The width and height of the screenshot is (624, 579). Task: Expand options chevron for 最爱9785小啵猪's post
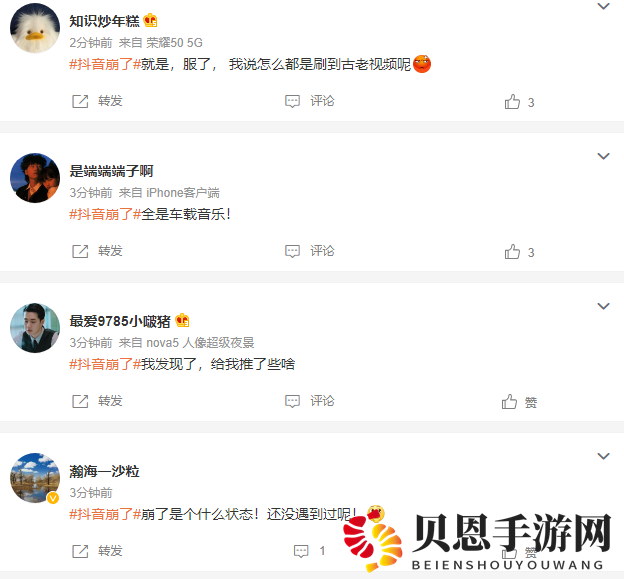(604, 306)
